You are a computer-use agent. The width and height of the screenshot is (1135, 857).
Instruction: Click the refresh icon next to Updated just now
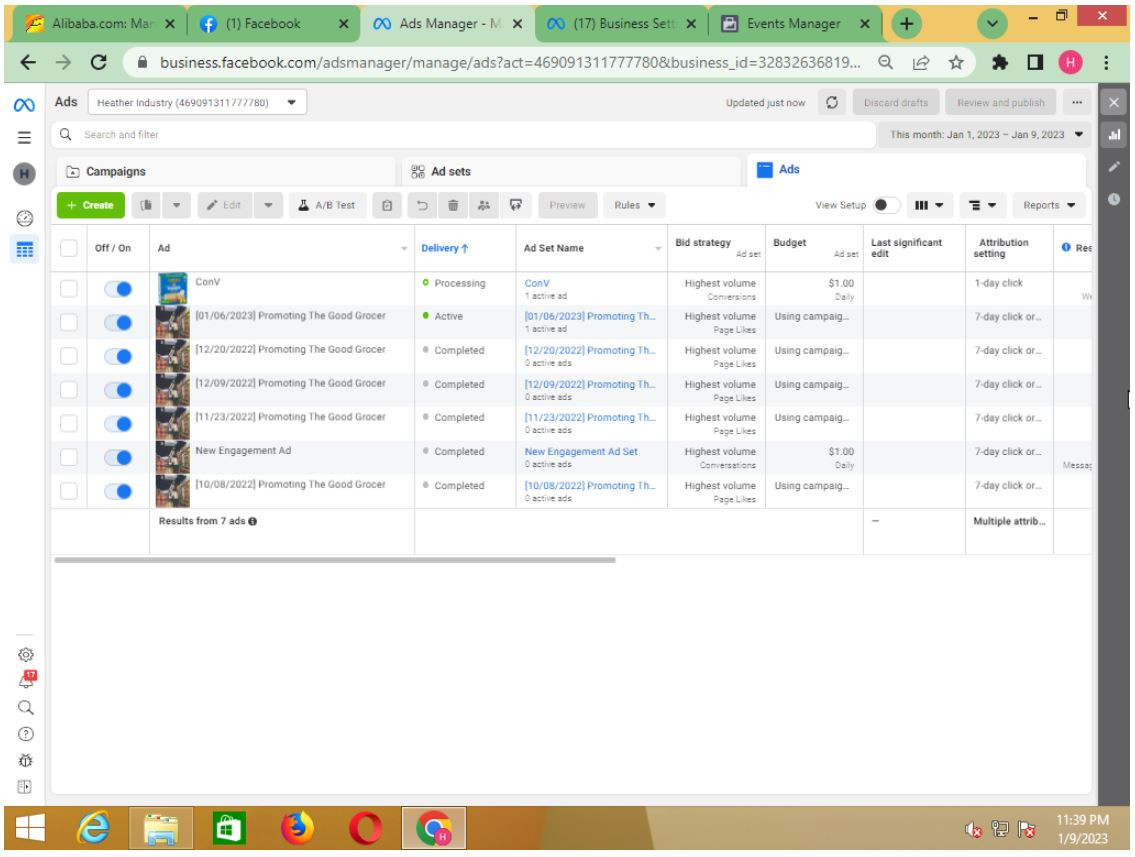click(x=832, y=103)
